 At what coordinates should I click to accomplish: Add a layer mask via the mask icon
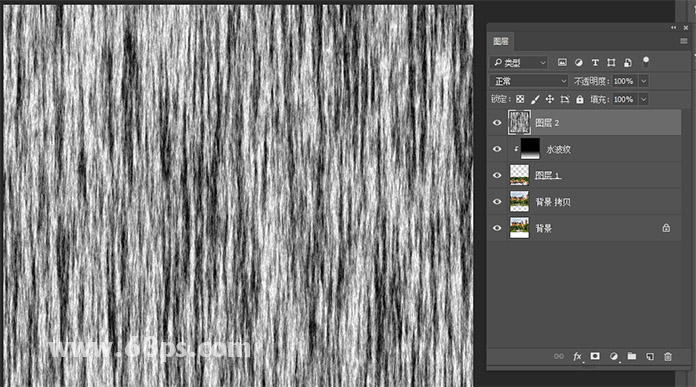click(595, 356)
